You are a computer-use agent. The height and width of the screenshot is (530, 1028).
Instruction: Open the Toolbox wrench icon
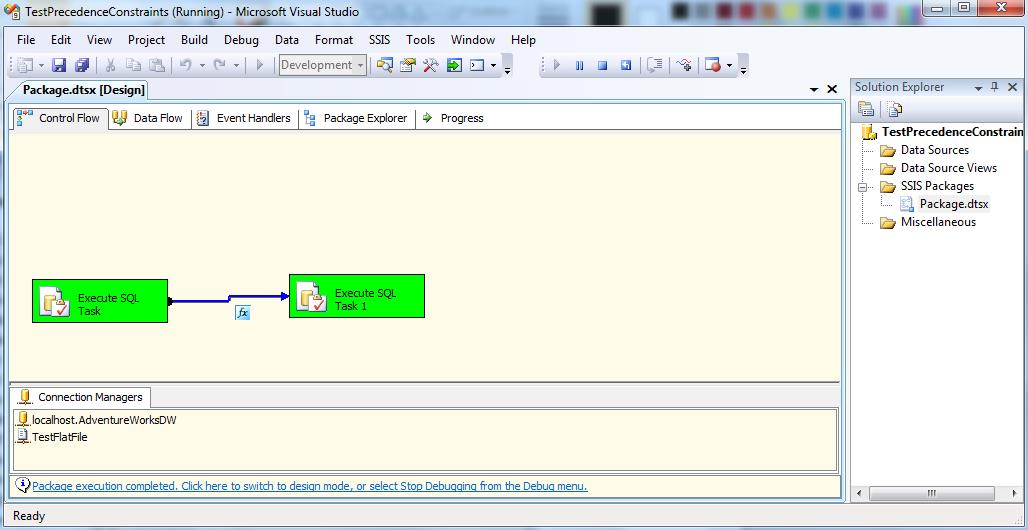click(x=431, y=66)
